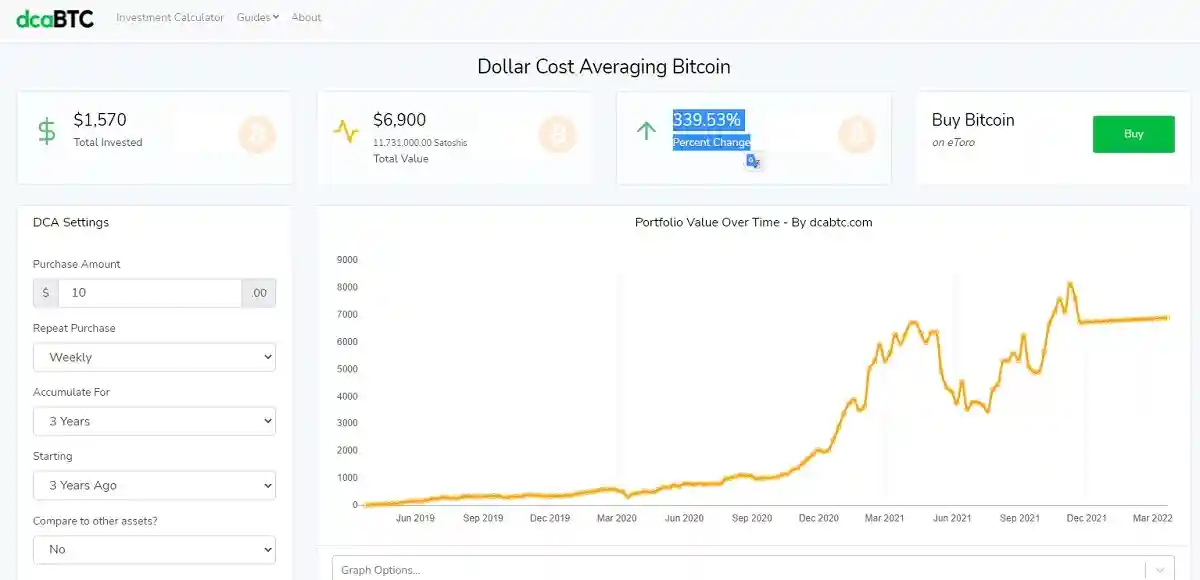1200x580 pixels.
Task: Click Bitcoin coin icon in Percent Change card
Action: tap(856, 134)
